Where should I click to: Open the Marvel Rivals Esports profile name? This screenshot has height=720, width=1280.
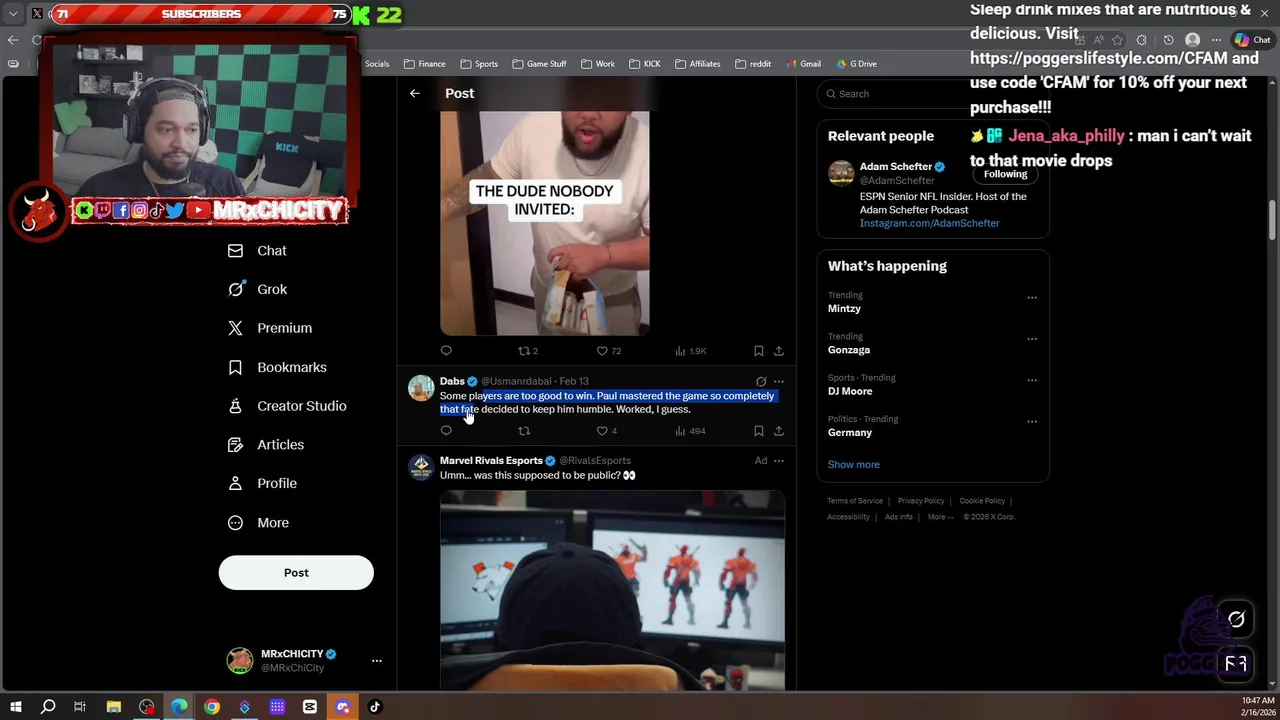(491, 461)
